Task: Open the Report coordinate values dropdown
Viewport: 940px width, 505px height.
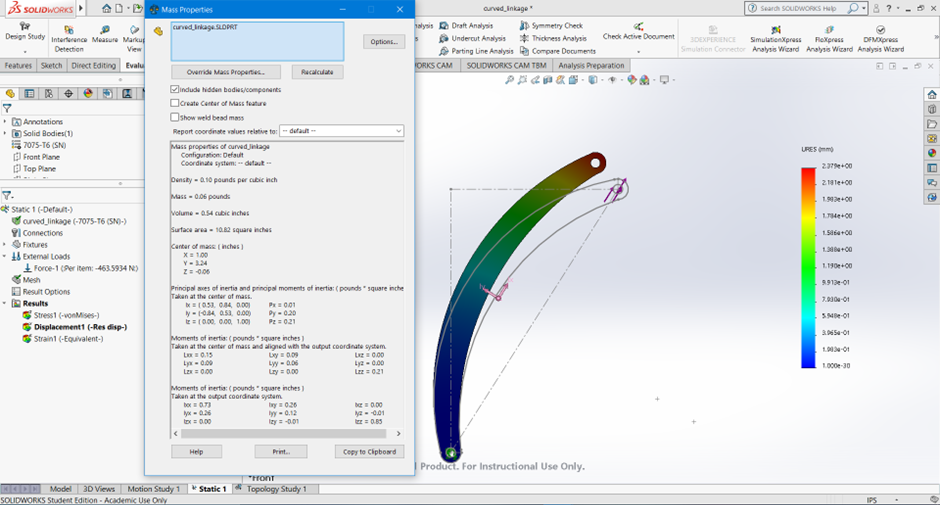Action: [341, 131]
